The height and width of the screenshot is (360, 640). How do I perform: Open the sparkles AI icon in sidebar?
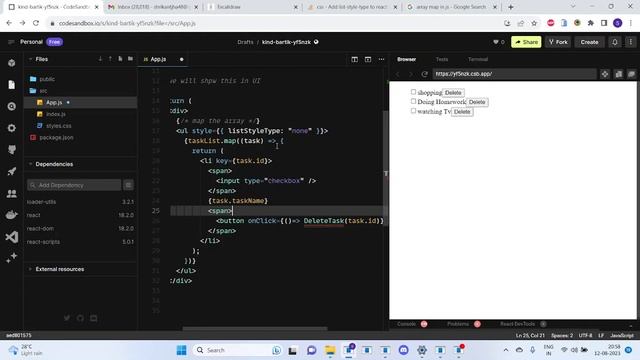(11, 258)
